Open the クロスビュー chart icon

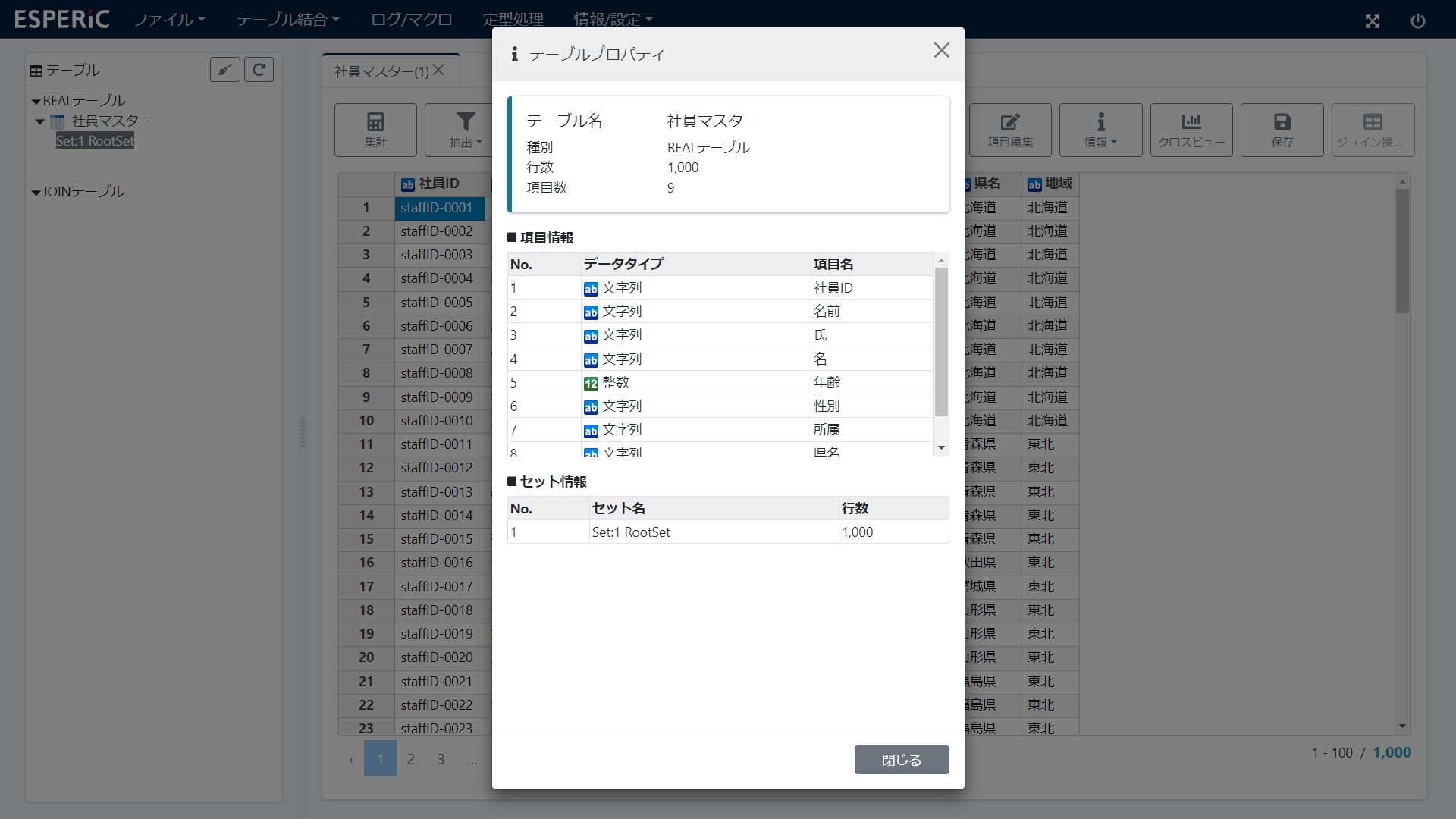point(1191,122)
